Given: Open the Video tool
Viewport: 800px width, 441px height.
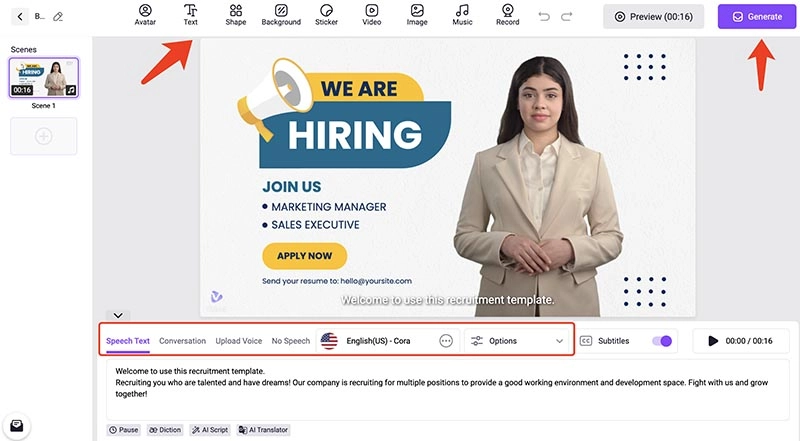Looking at the screenshot, I should click(372, 15).
